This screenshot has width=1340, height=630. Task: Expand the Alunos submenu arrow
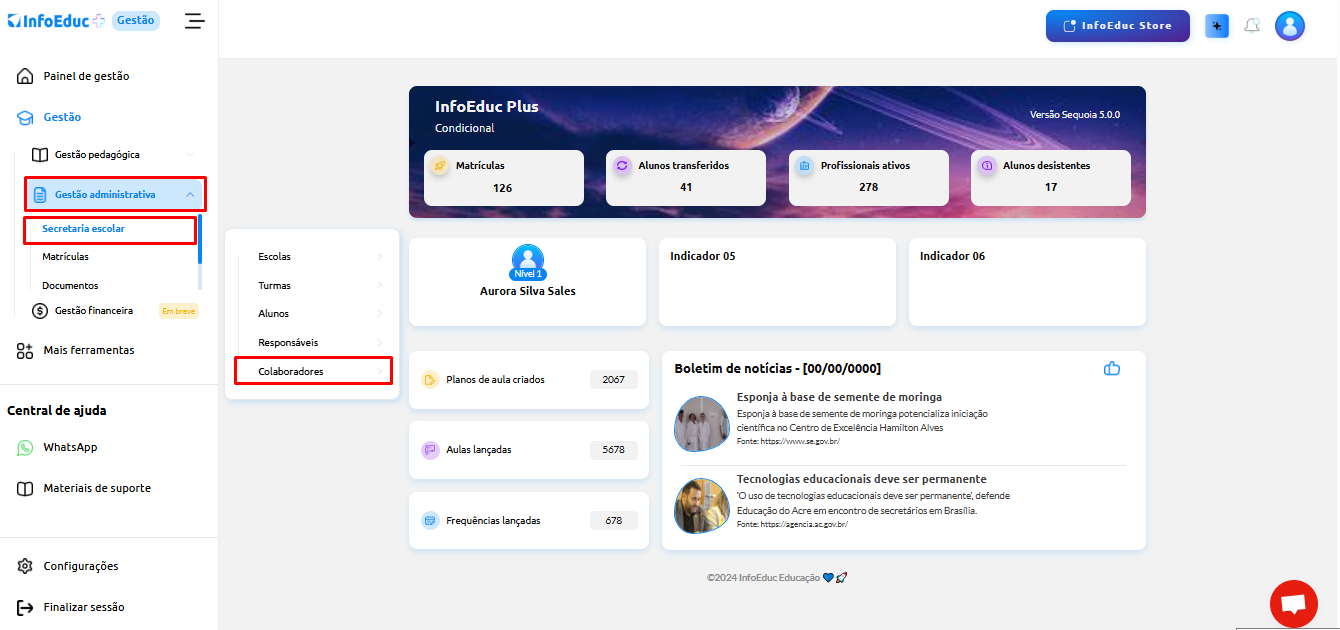(x=380, y=314)
